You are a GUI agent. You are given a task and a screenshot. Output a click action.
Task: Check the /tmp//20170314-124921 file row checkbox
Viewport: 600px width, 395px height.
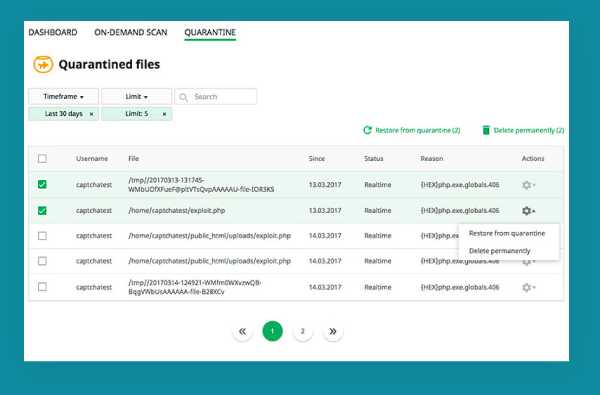[x=42, y=287]
